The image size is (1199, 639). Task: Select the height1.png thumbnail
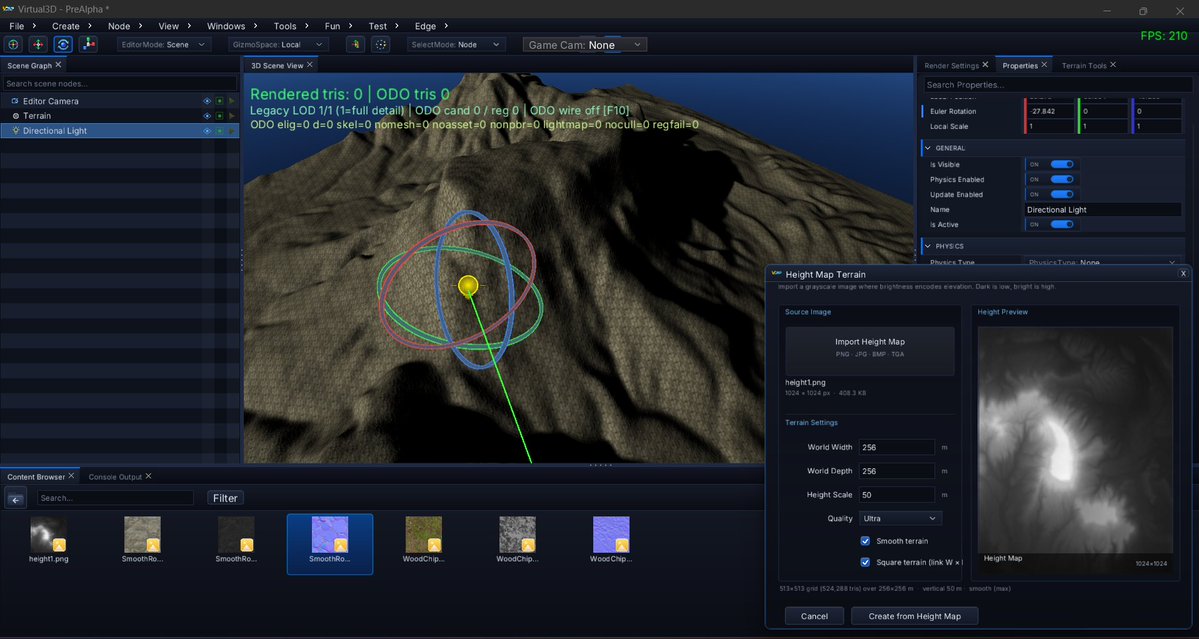pos(48,534)
